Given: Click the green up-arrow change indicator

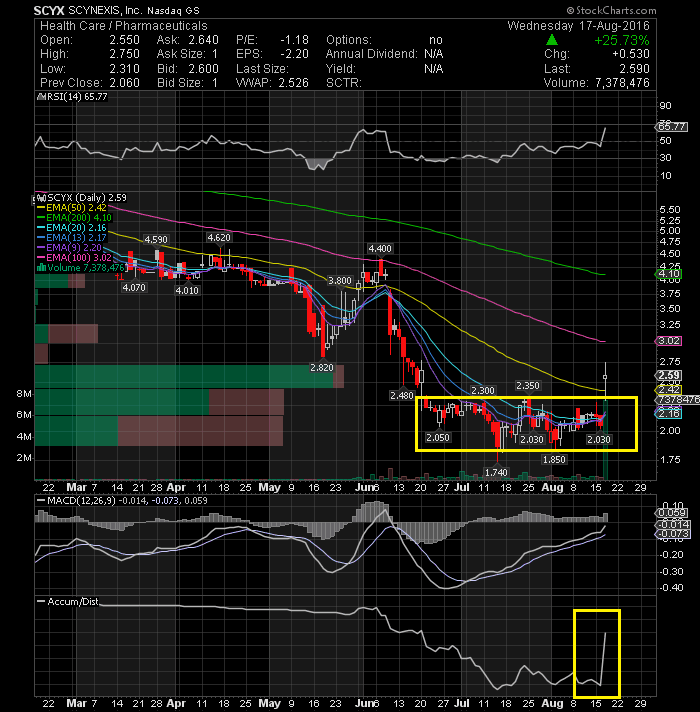Looking at the screenshot, I should [x=552, y=40].
